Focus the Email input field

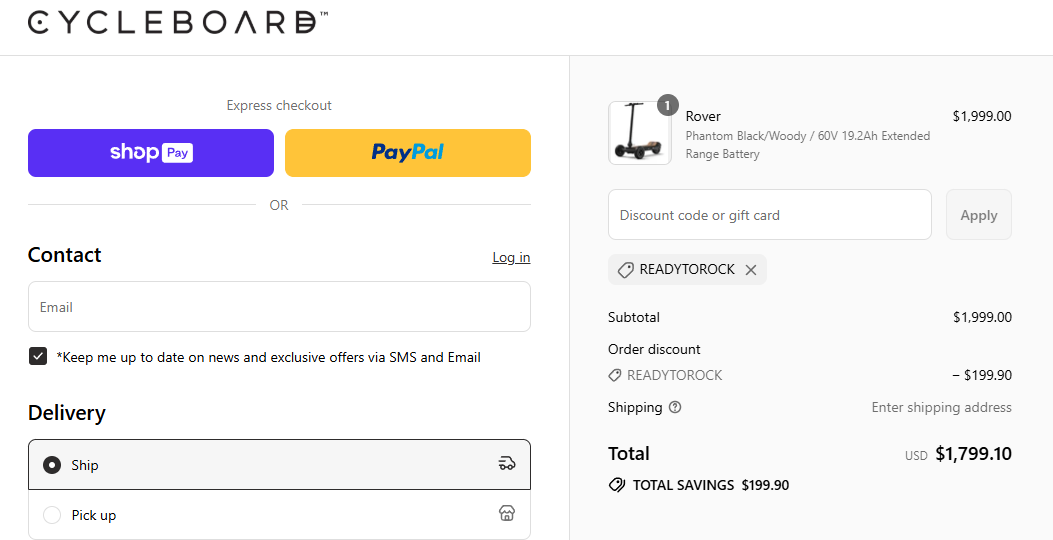279,307
